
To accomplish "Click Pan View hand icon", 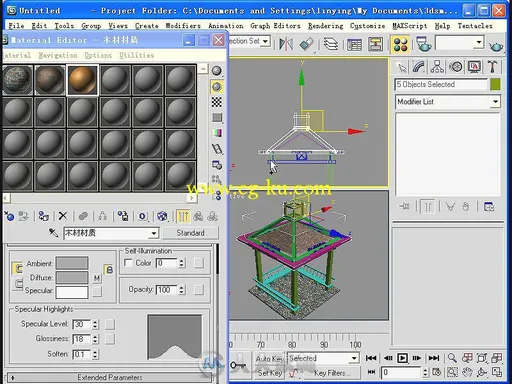I will click(467, 372).
